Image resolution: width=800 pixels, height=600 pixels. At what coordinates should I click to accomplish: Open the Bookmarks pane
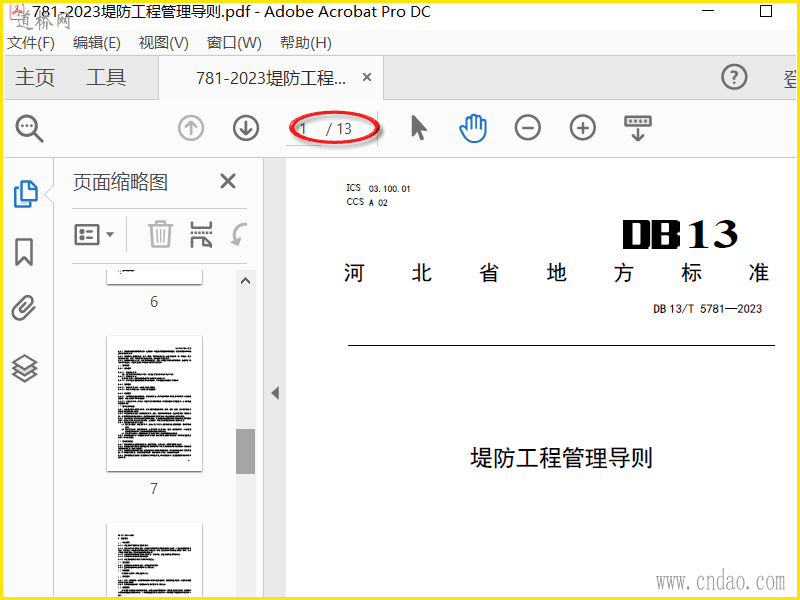24,252
